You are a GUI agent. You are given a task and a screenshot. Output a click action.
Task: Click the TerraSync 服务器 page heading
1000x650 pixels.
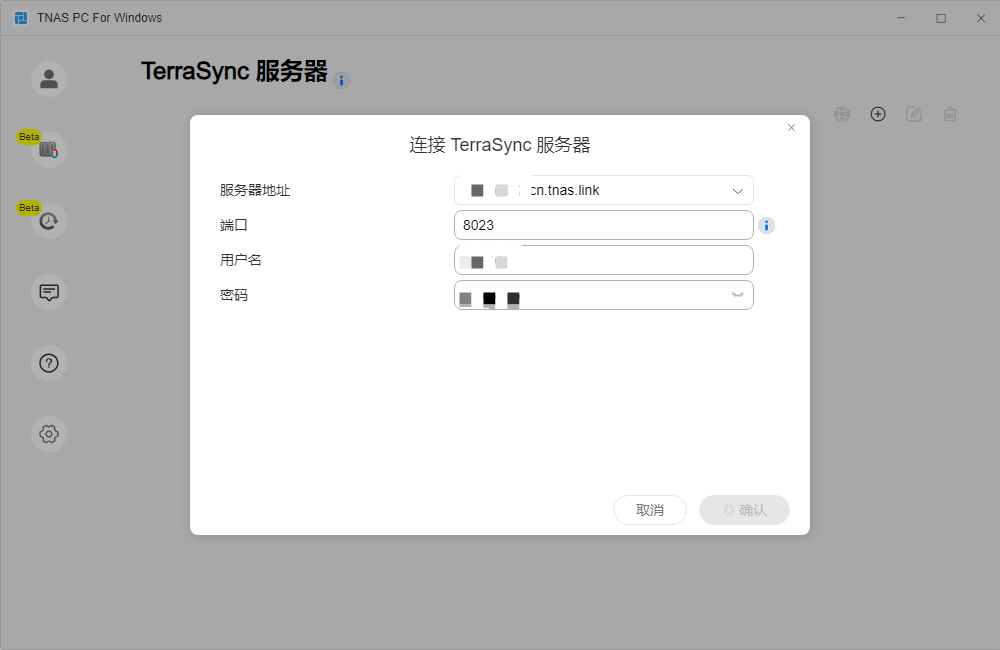234,71
